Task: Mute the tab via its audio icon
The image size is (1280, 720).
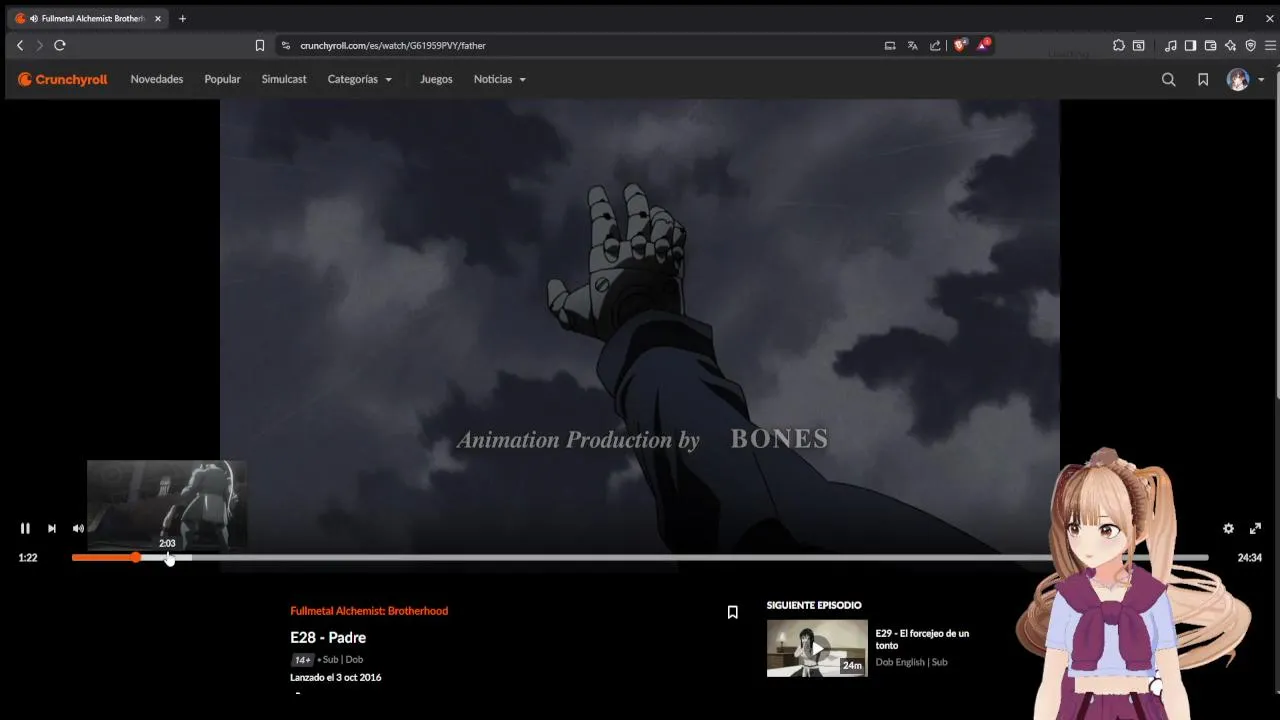Action: pyautogui.click(x=34, y=18)
